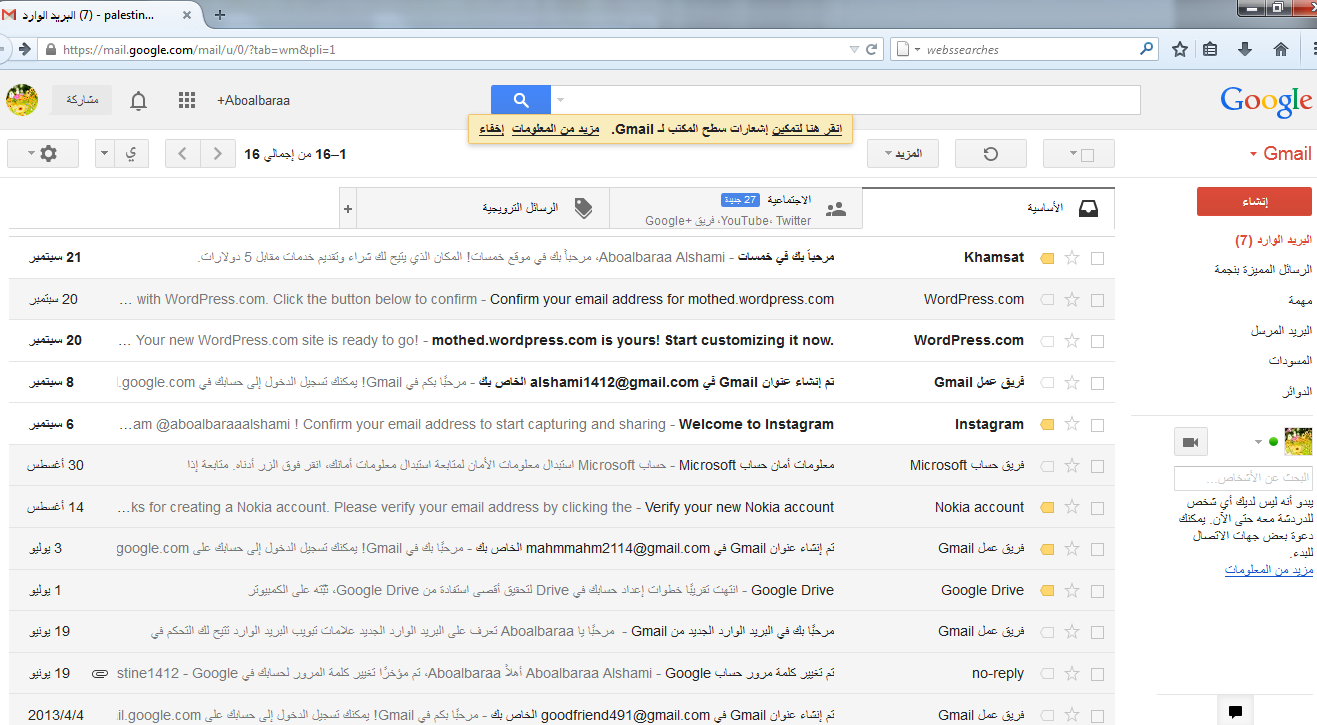Star the Instagram email

point(1072,424)
